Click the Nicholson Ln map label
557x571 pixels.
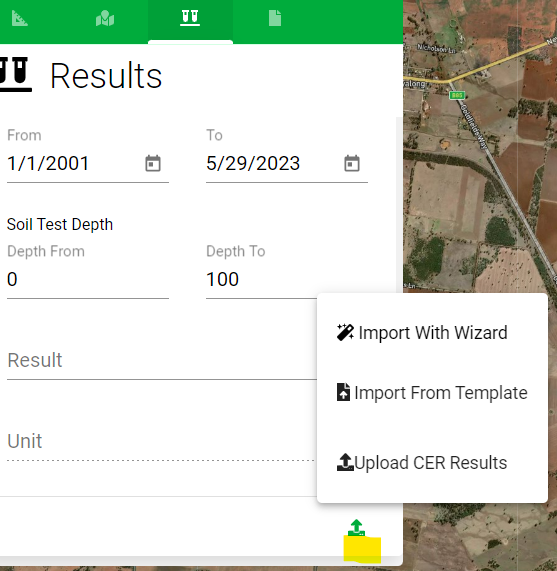436,48
